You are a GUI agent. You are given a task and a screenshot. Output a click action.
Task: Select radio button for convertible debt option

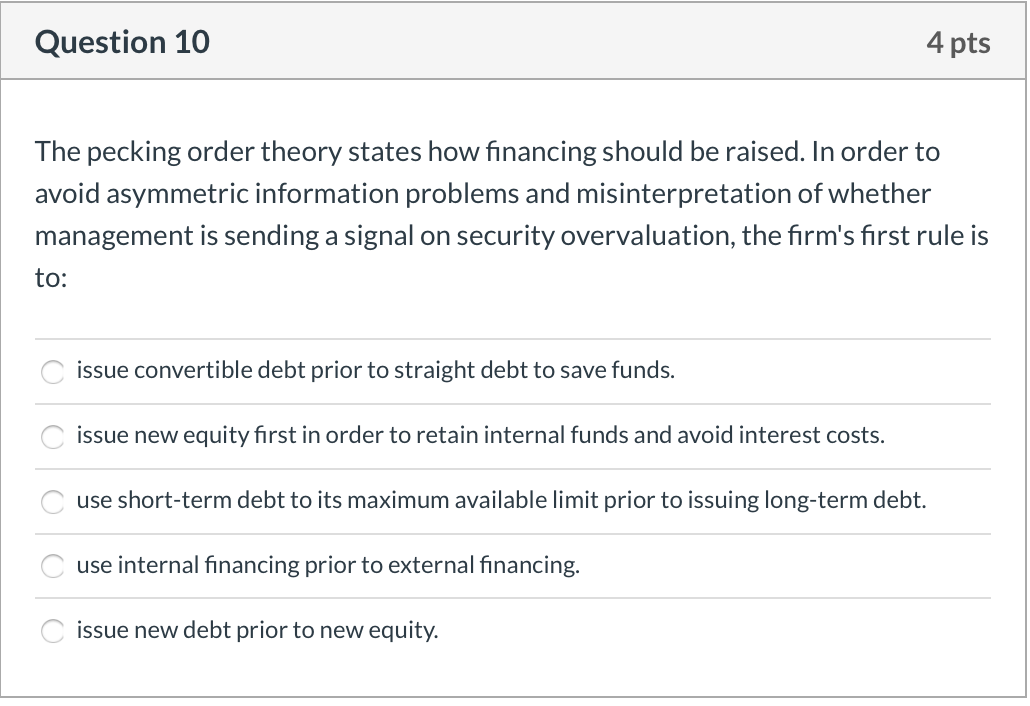[53, 372]
